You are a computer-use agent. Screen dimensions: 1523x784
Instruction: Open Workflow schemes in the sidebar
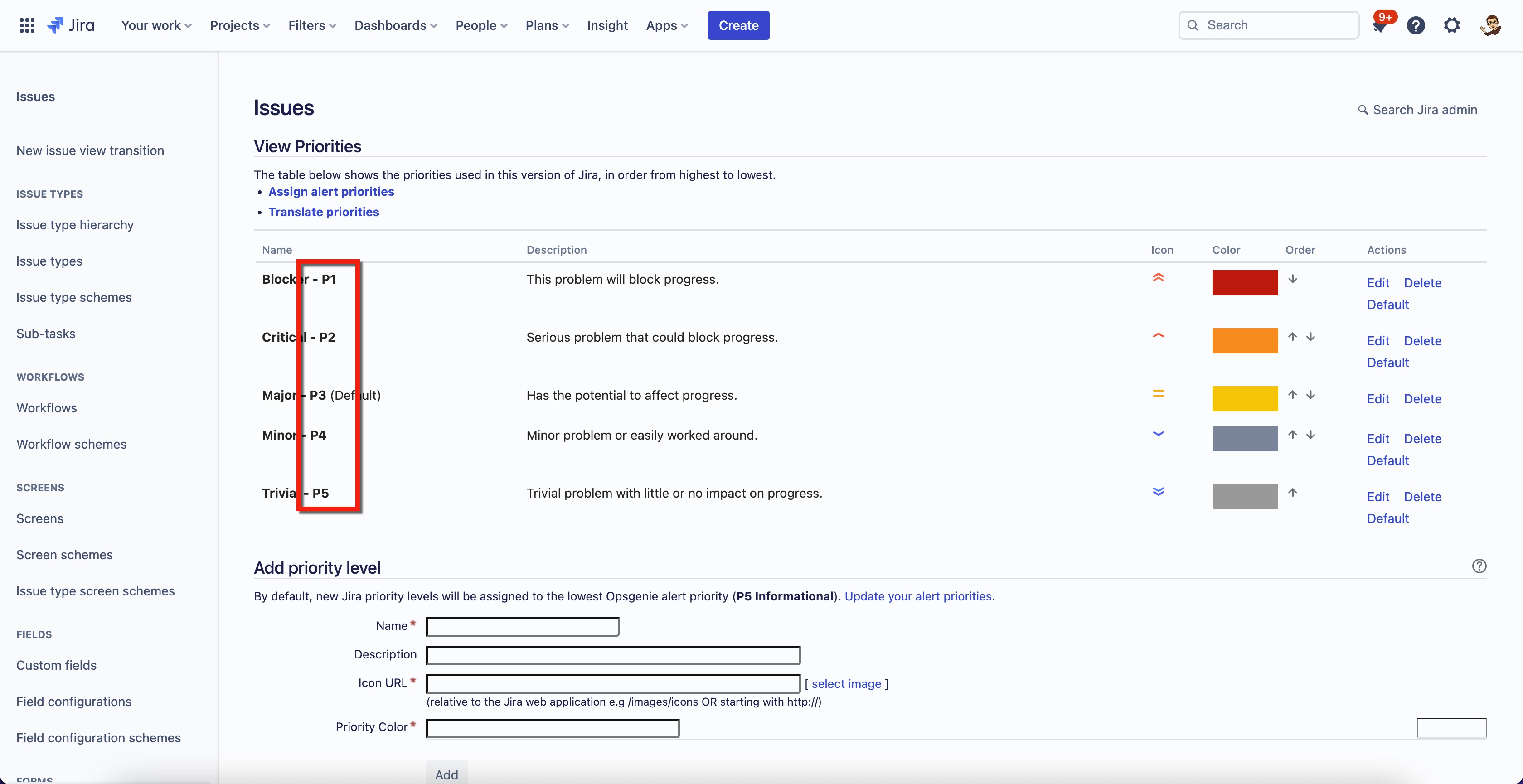click(x=71, y=444)
